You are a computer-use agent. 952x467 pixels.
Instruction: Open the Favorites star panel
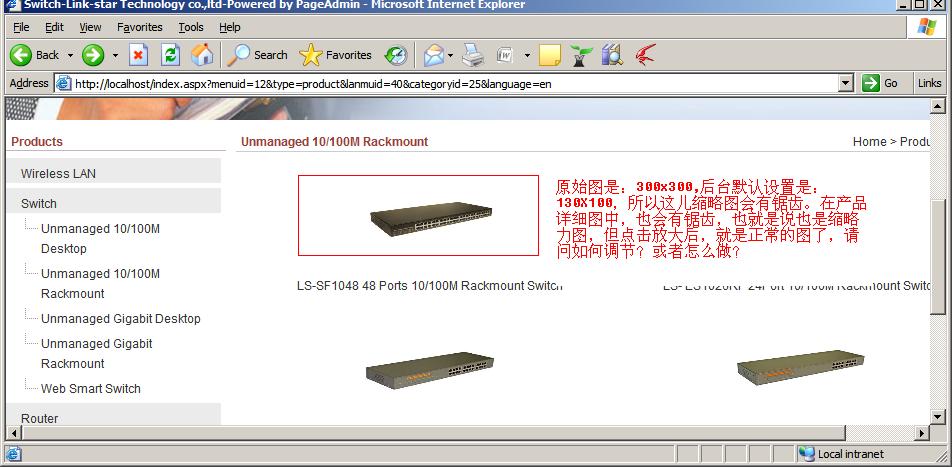coord(336,55)
